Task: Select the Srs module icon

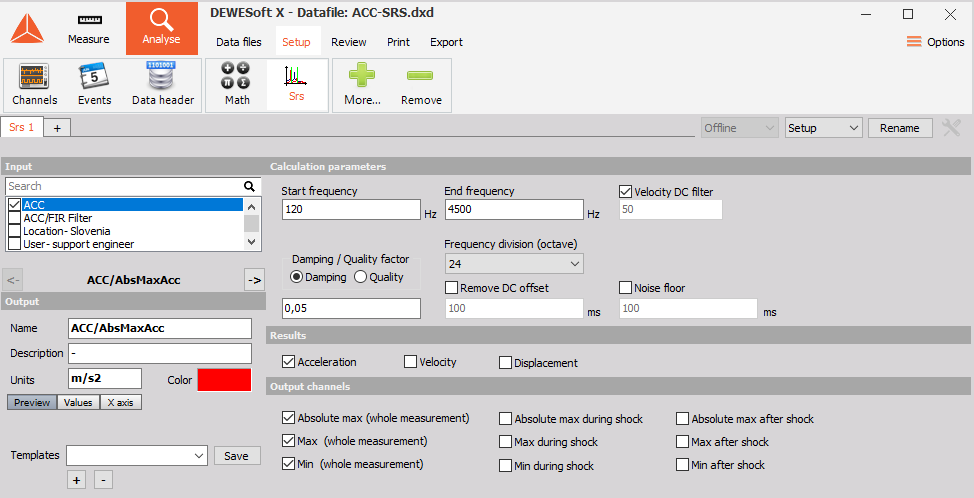Action: 297,84
